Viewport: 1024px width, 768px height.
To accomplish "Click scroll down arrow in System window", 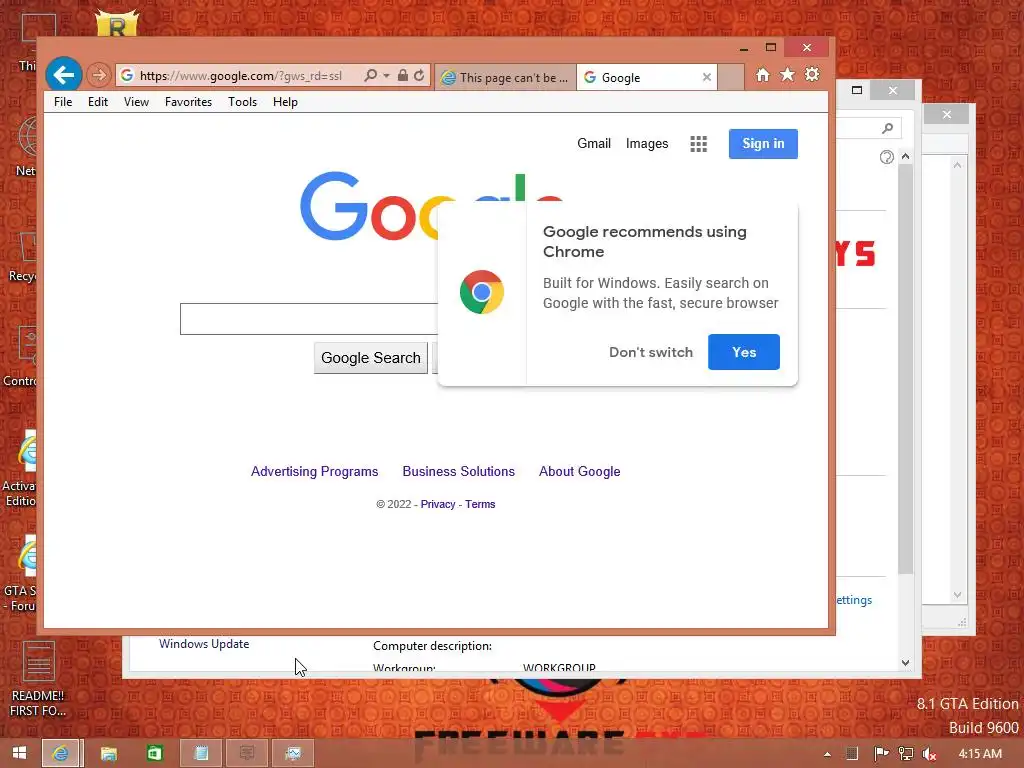I will click(905, 662).
